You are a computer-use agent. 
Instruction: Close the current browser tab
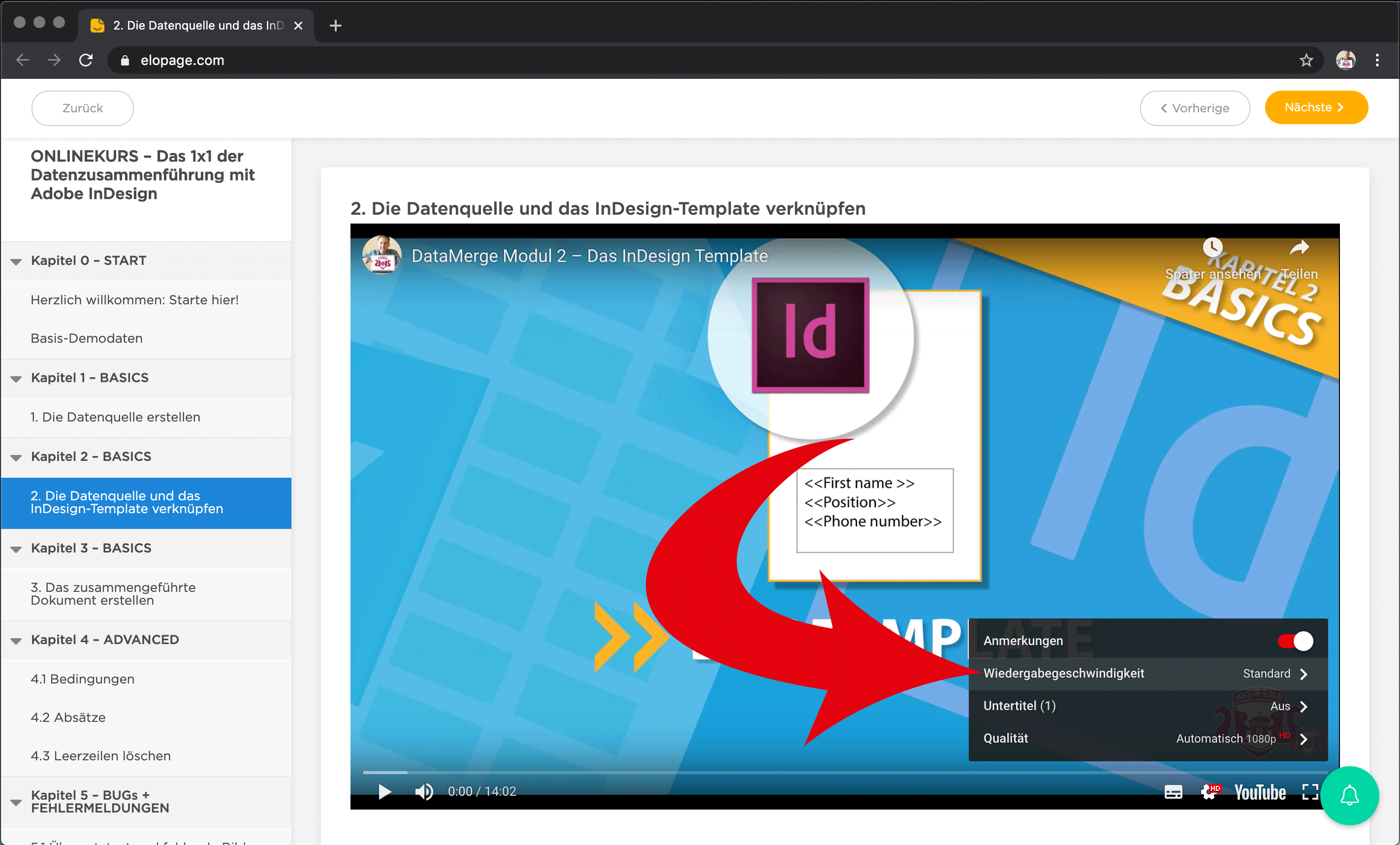pos(298,26)
